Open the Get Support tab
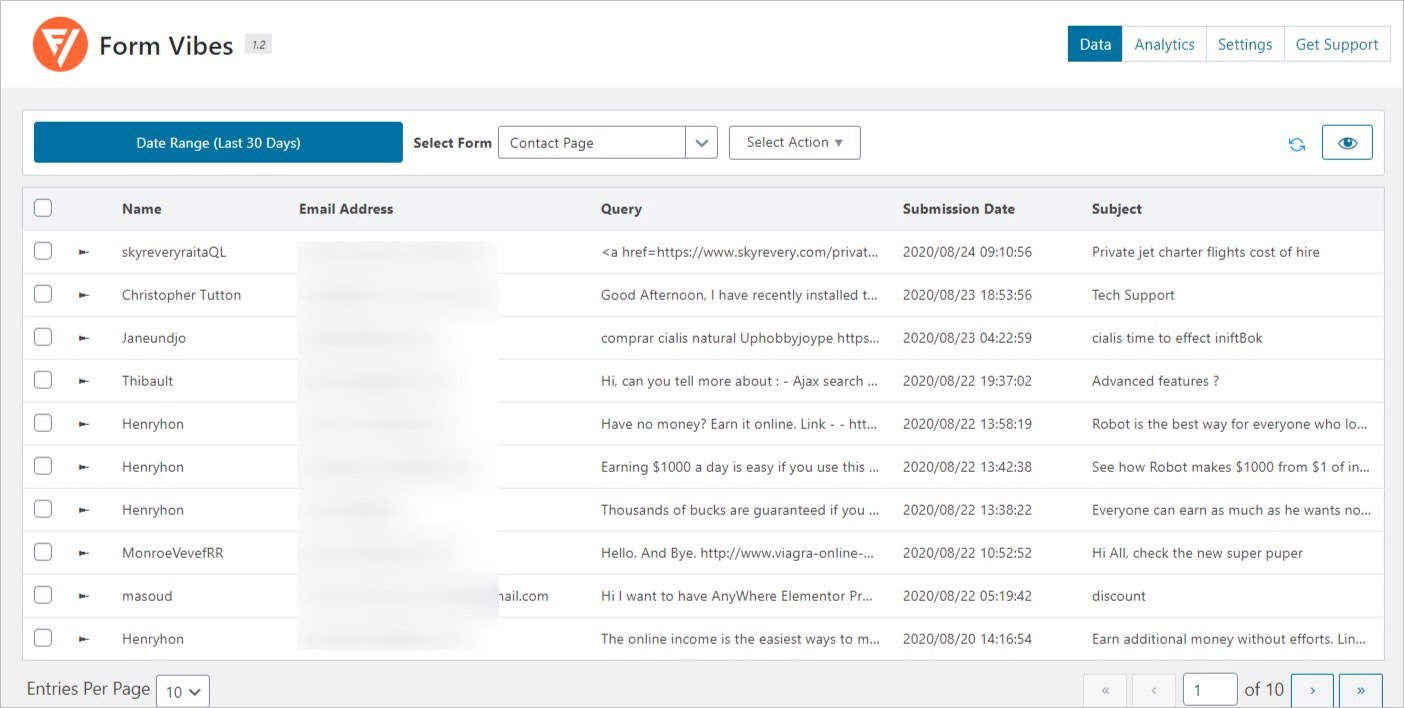The width and height of the screenshot is (1404, 708). pos(1336,44)
